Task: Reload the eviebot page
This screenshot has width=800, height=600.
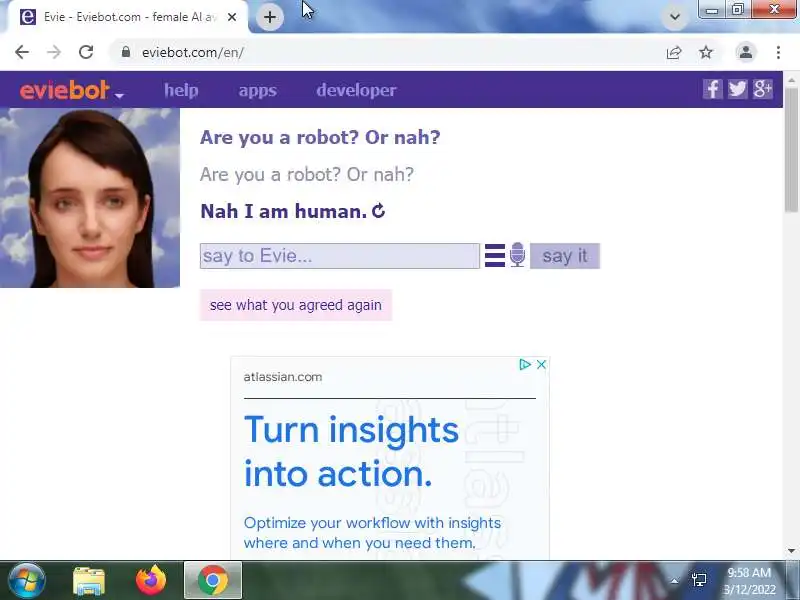Action: click(x=86, y=52)
